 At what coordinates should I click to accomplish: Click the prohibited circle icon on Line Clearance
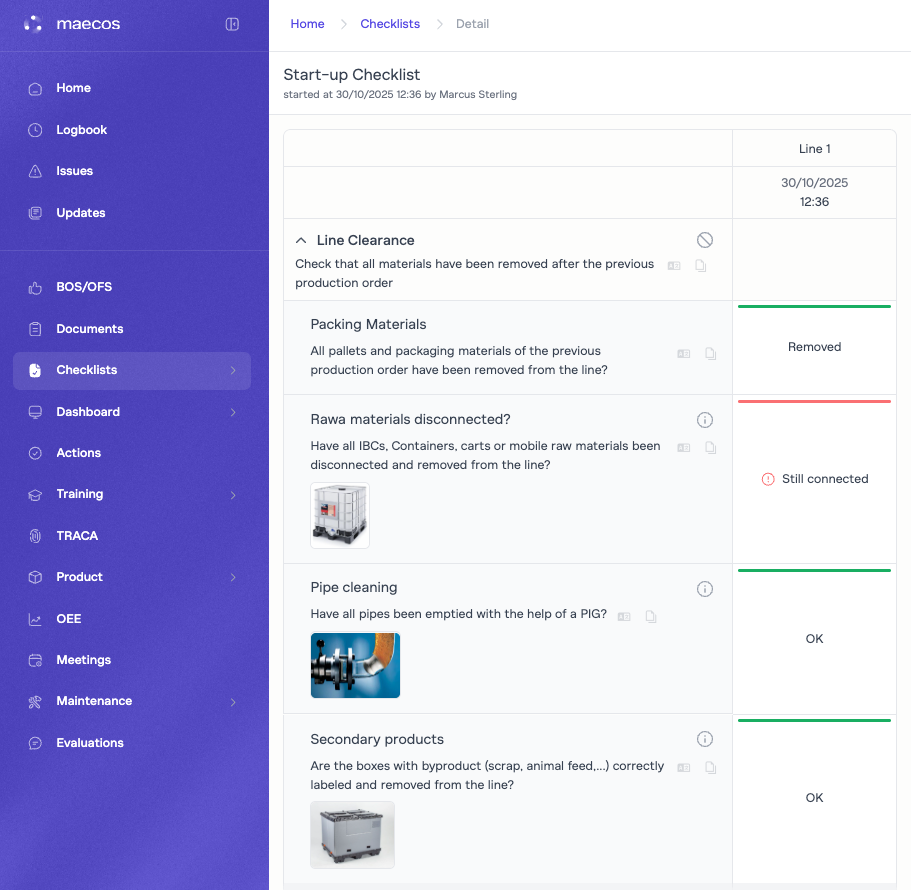coord(705,240)
